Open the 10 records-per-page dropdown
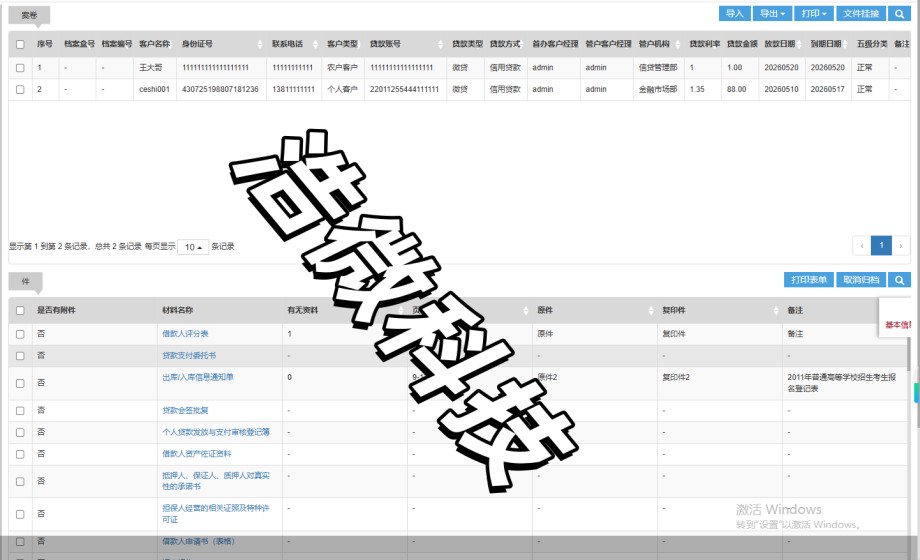The height and width of the screenshot is (560, 920). 193,247
